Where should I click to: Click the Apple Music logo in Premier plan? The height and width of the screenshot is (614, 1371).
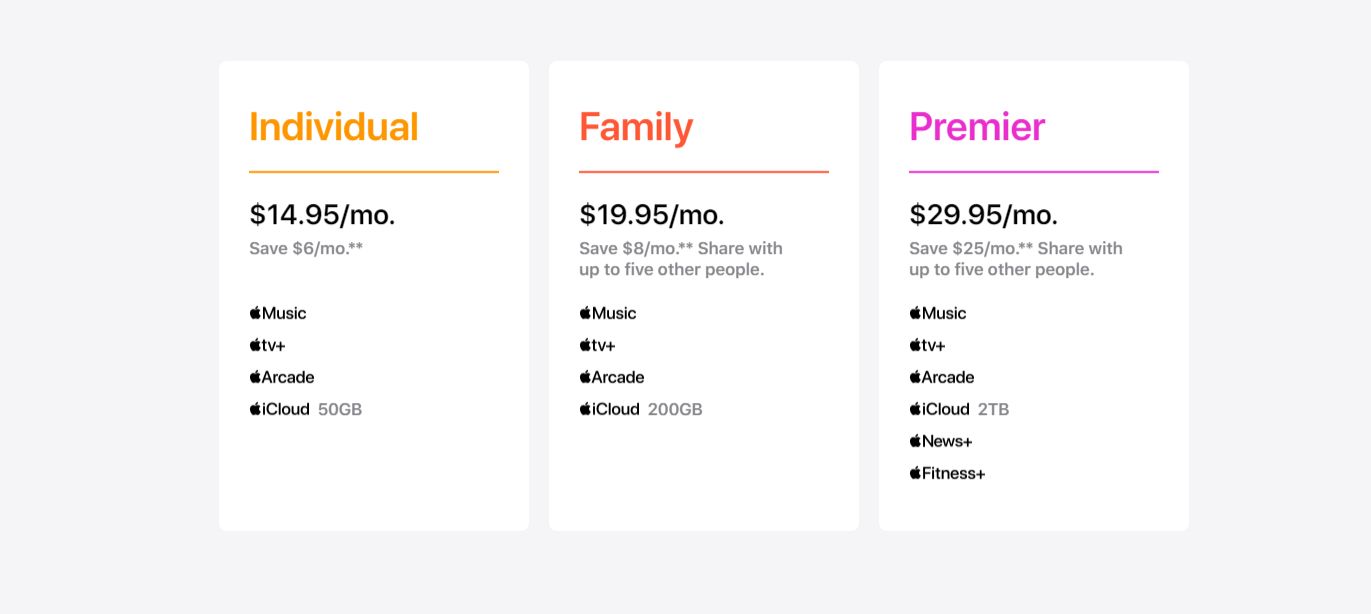click(938, 313)
